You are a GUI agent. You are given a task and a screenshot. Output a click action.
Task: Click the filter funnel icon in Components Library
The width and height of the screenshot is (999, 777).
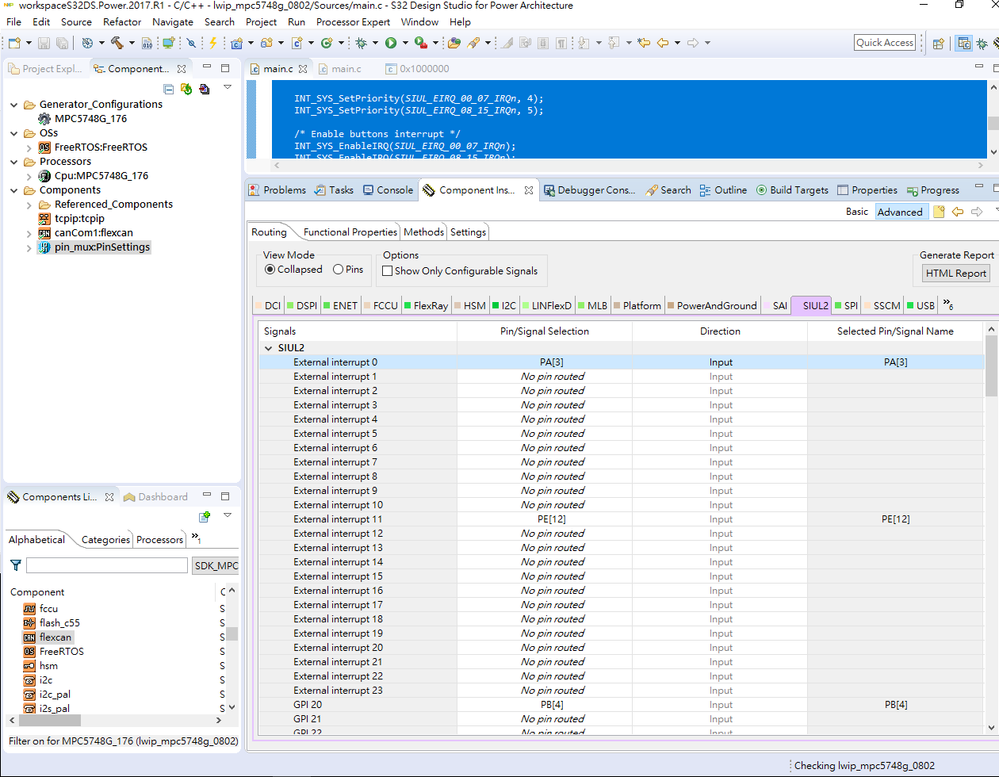[x=15, y=565]
